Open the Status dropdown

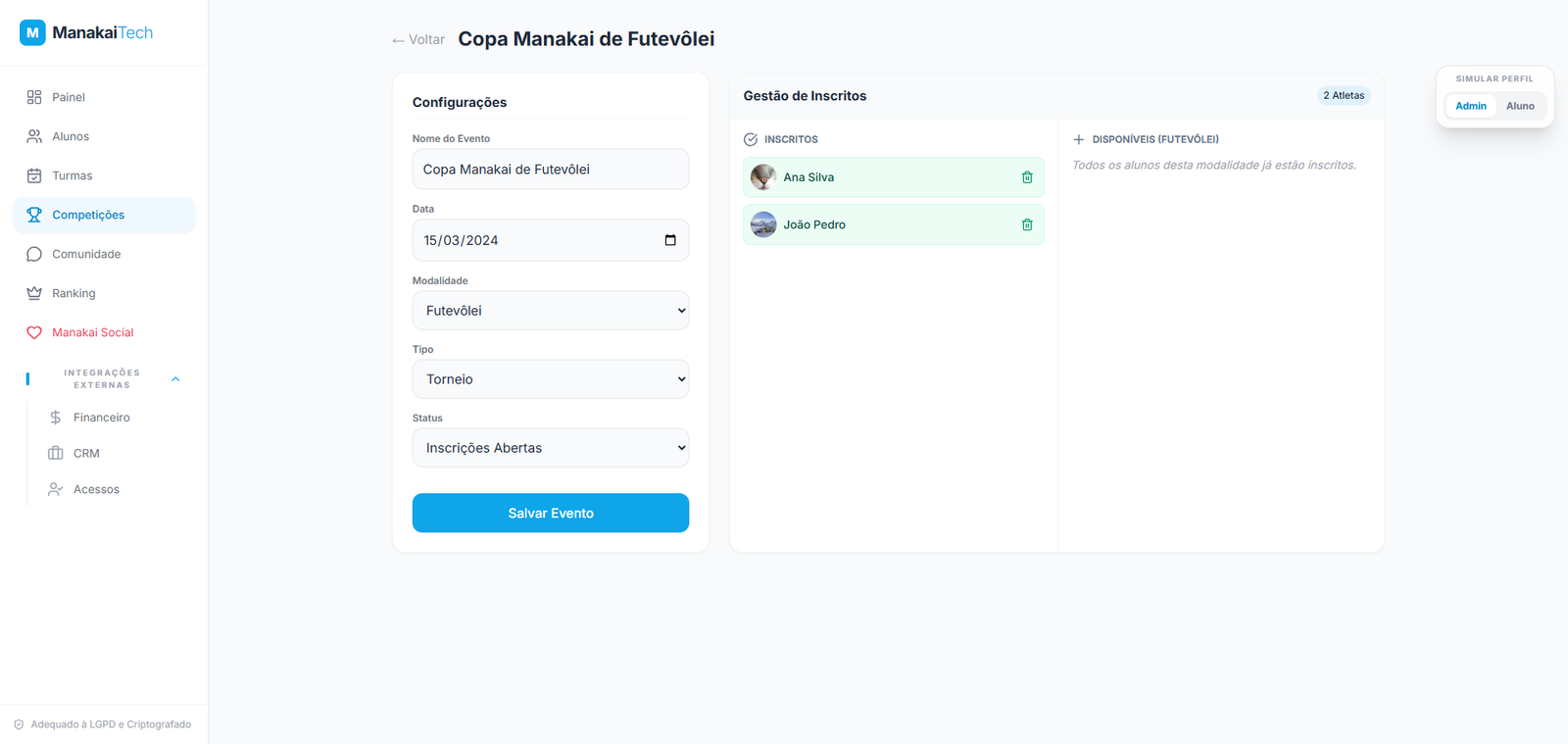[x=550, y=448]
